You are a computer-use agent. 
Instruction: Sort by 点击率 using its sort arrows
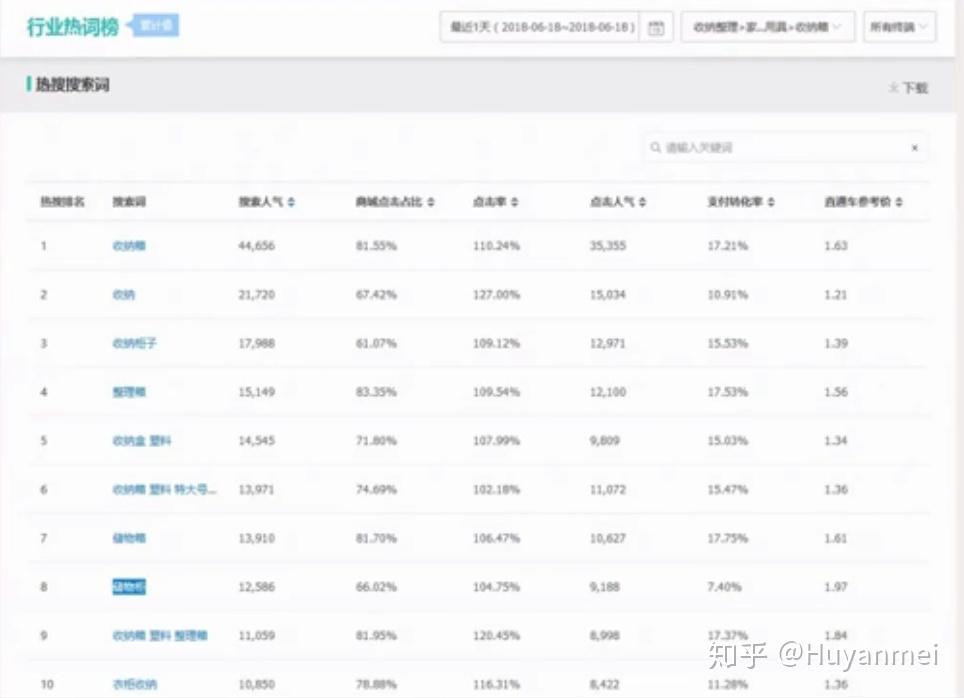click(x=515, y=202)
